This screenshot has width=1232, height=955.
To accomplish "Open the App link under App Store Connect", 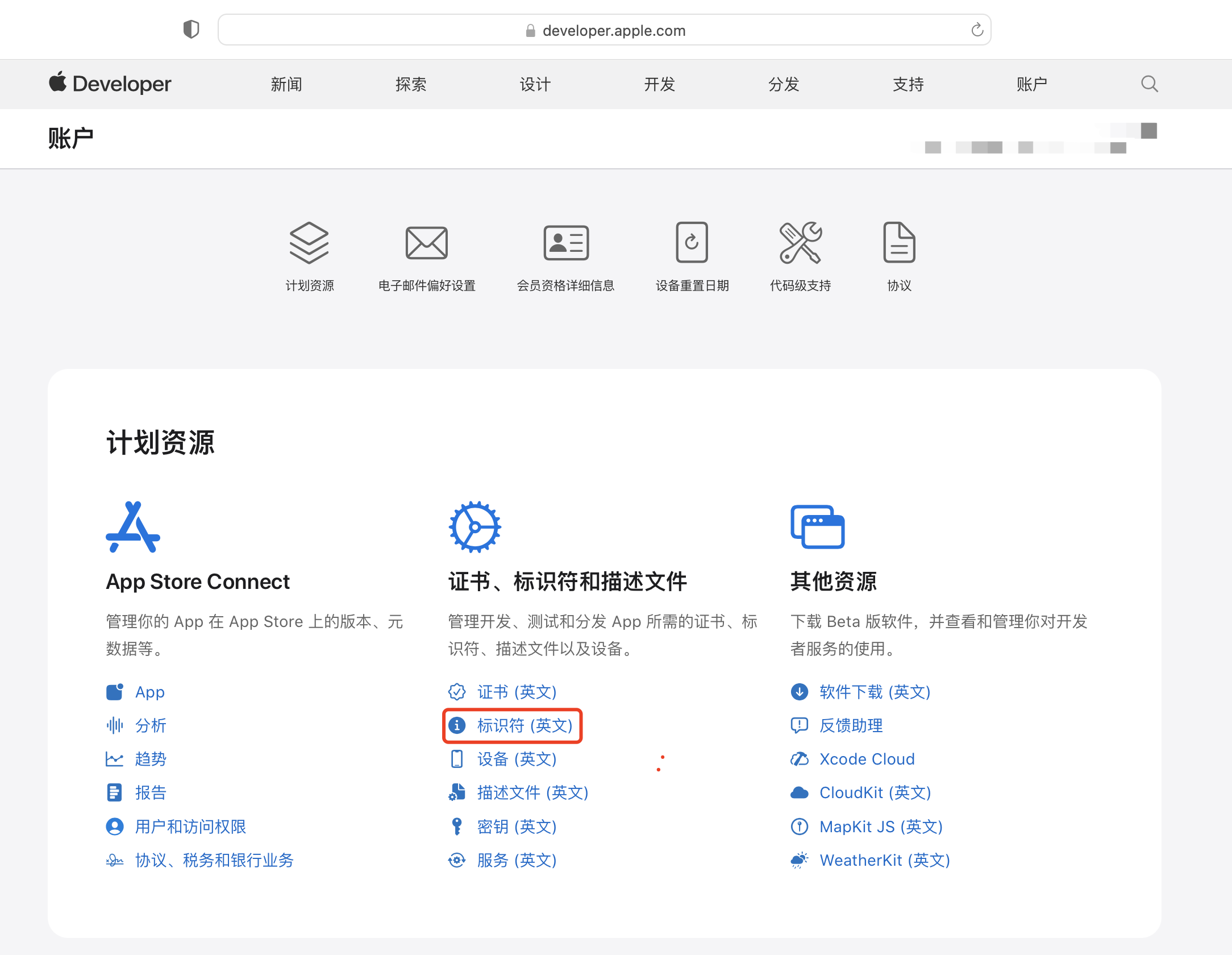I will pos(150,692).
